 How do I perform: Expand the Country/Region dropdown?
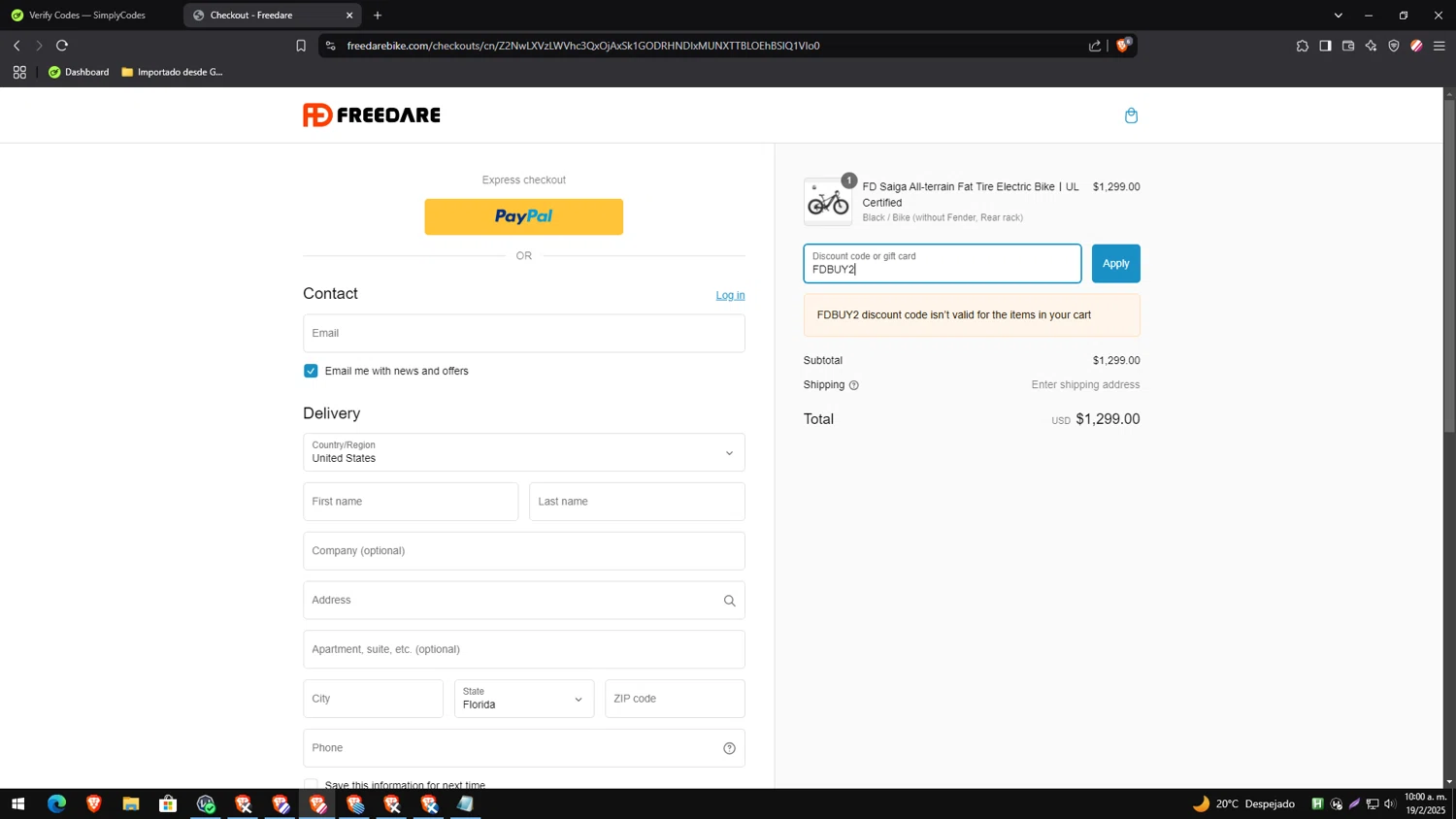524,452
